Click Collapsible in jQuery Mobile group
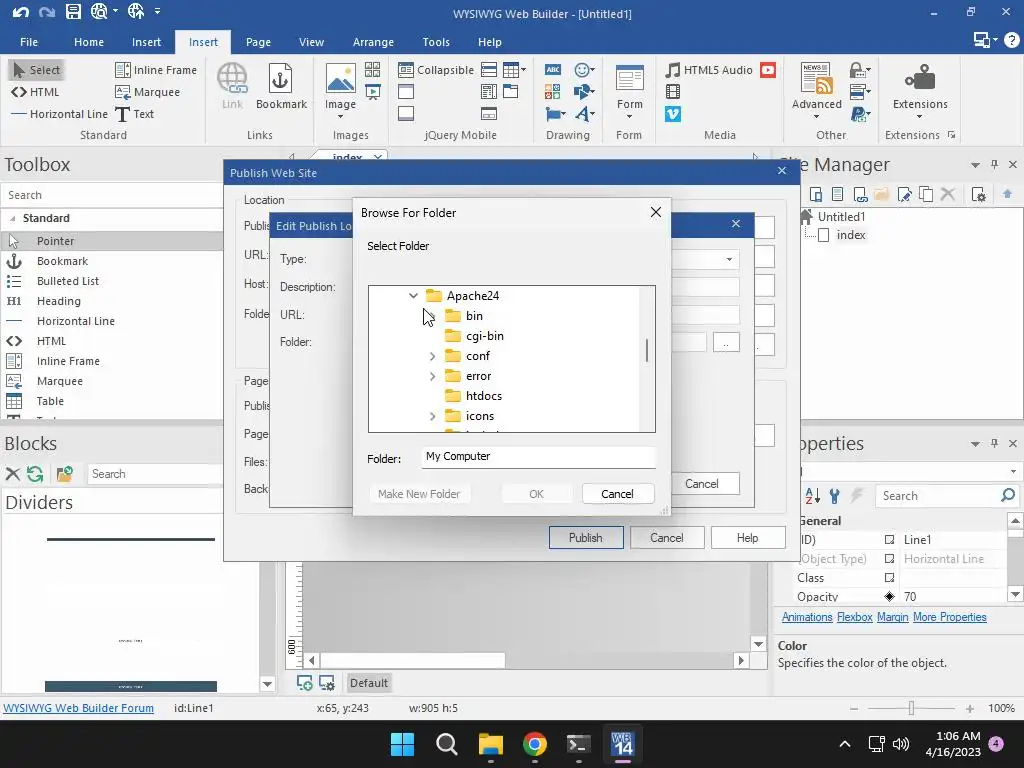 point(436,70)
